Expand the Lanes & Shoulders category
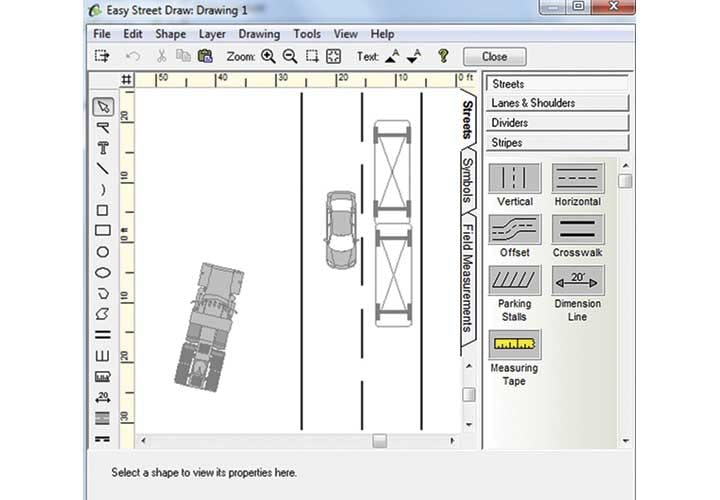Image resolution: width=720 pixels, height=500 pixels. pos(557,103)
